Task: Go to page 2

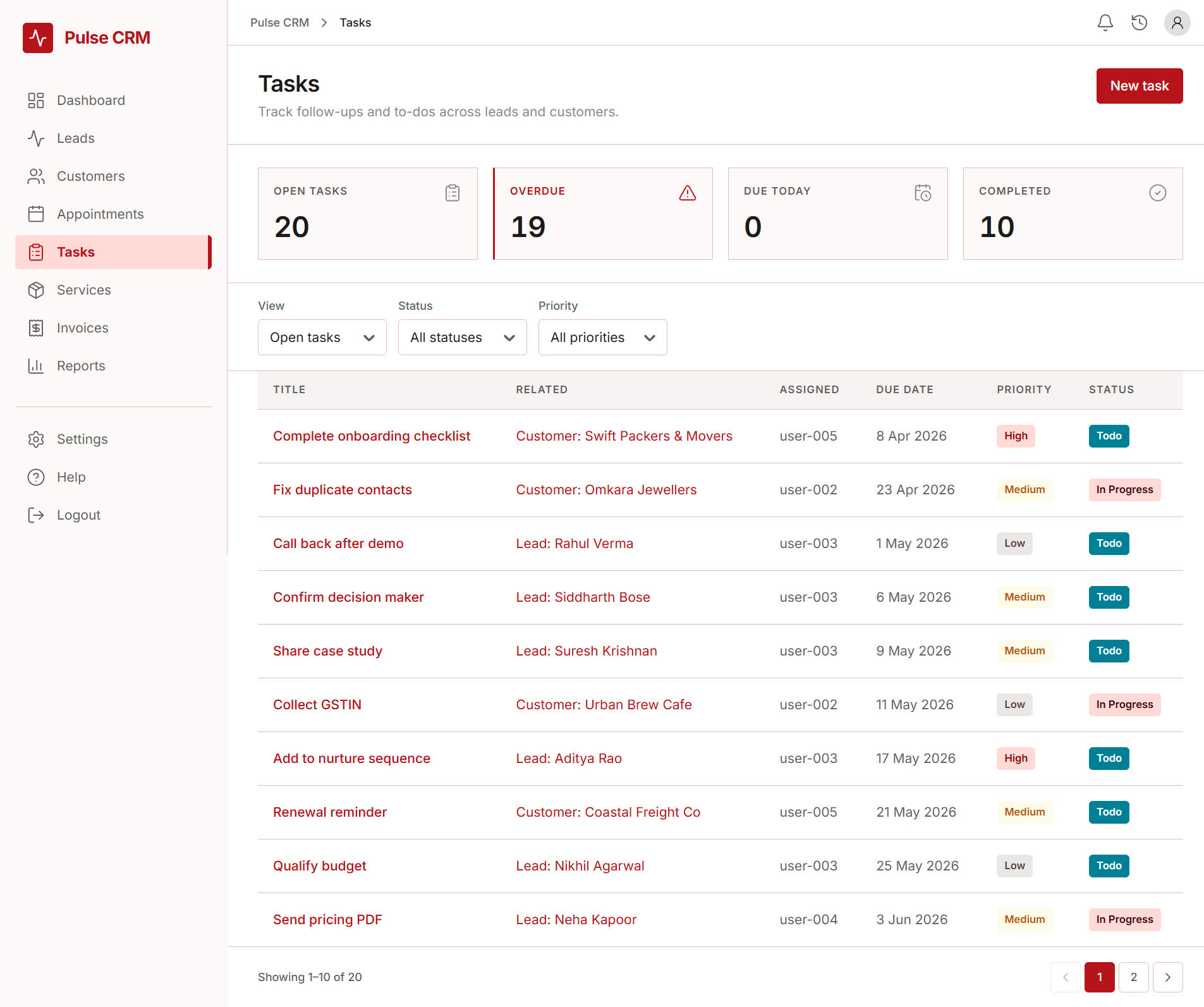Action: tap(1133, 977)
